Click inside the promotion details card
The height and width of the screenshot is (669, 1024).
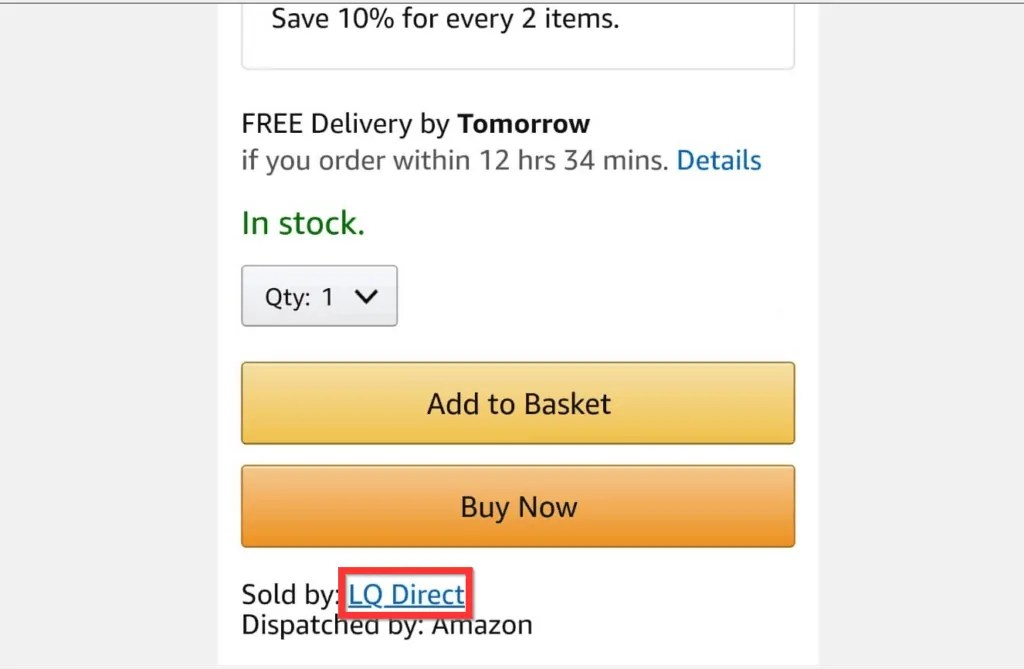click(517, 35)
